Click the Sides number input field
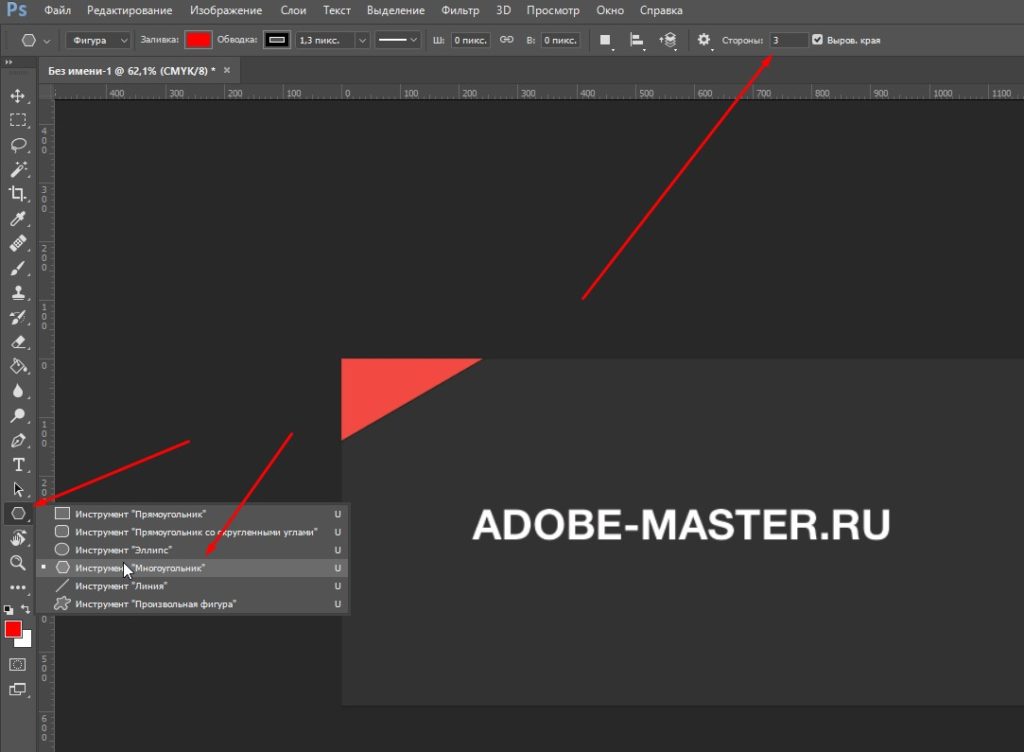The image size is (1024, 752). click(788, 40)
